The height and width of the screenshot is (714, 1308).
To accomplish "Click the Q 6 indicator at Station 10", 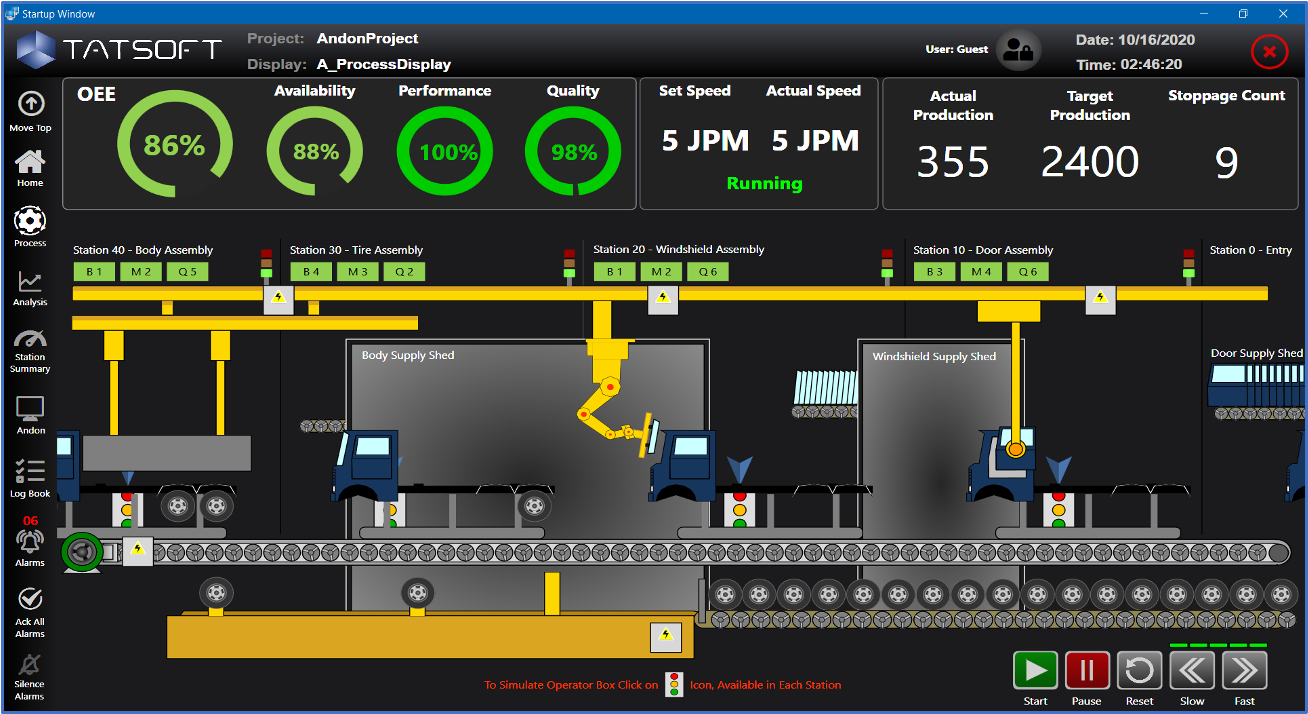I will click(1028, 271).
